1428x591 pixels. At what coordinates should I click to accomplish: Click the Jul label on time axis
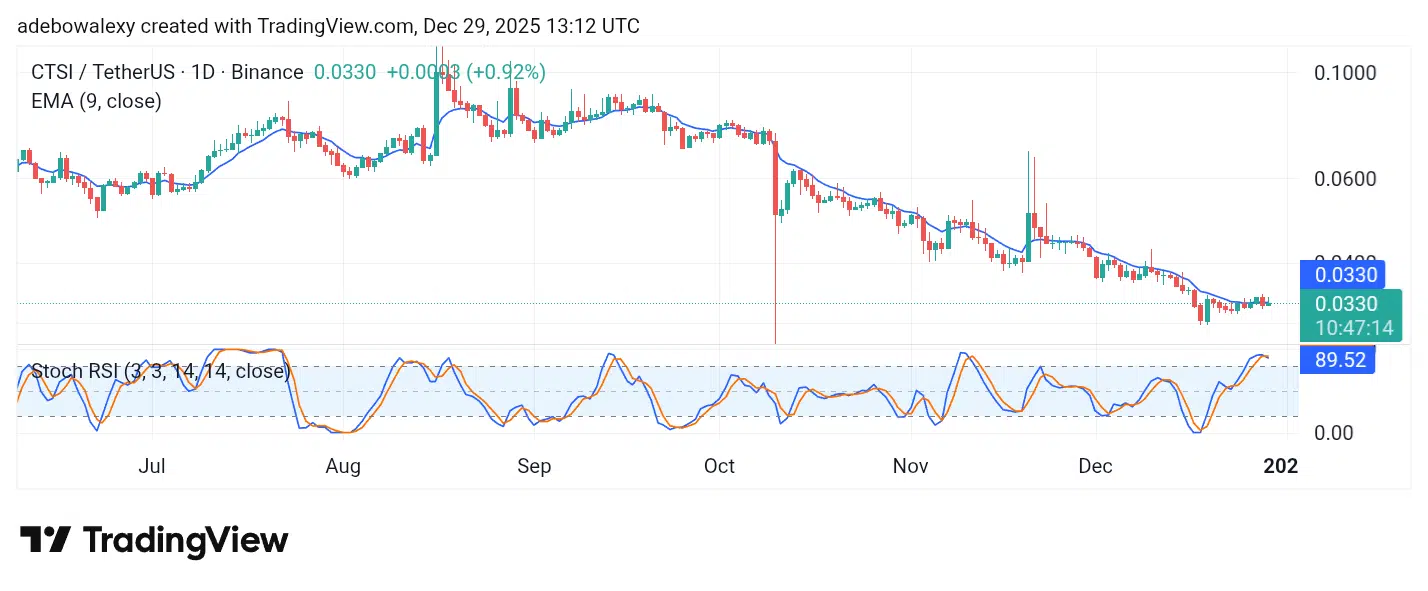point(151,466)
